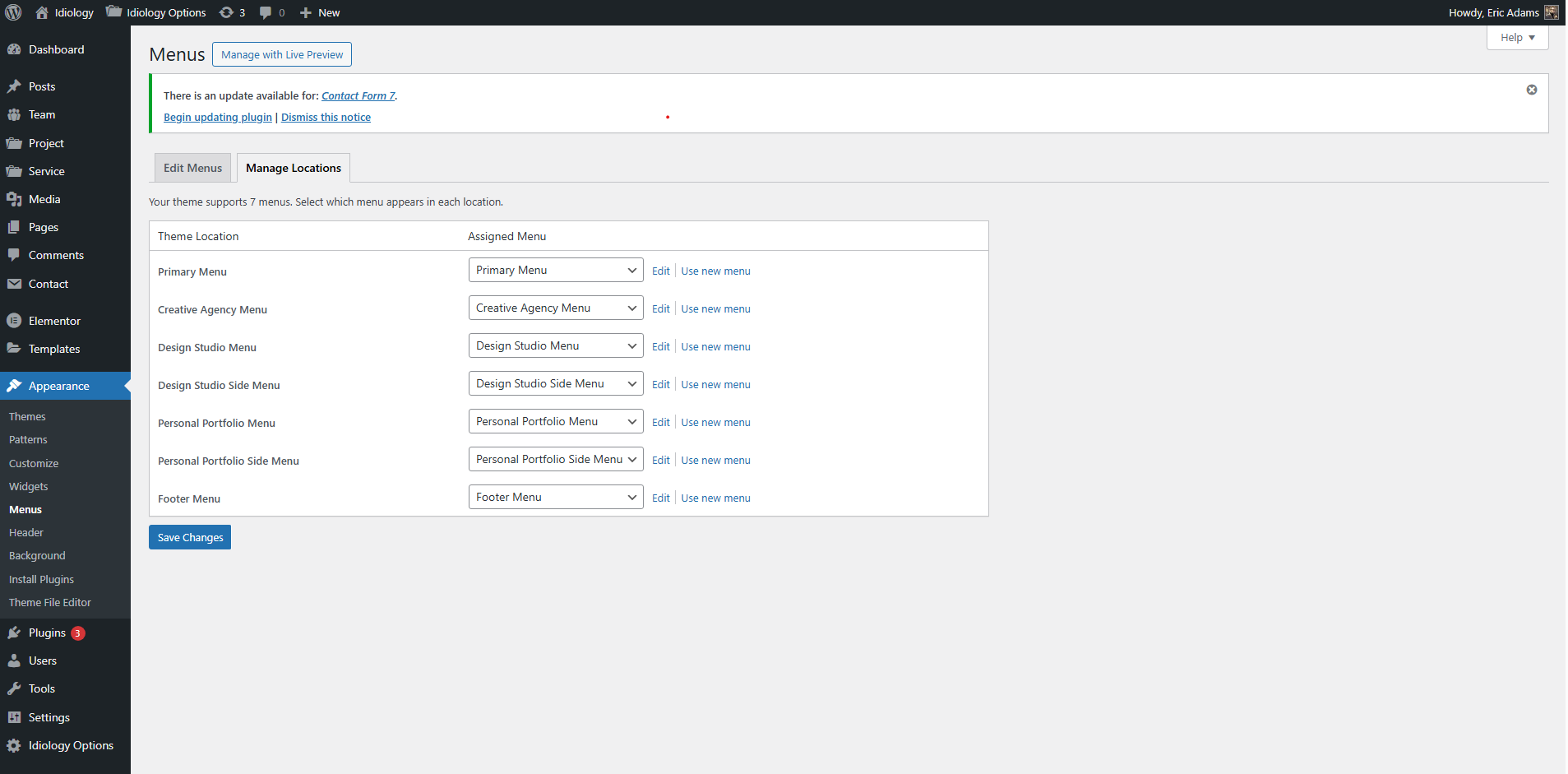Image resolution: width=1568 pixels, height=774 pixels.
Task: Click Manage with Live Preview button
Action: (x=282, y=55)
